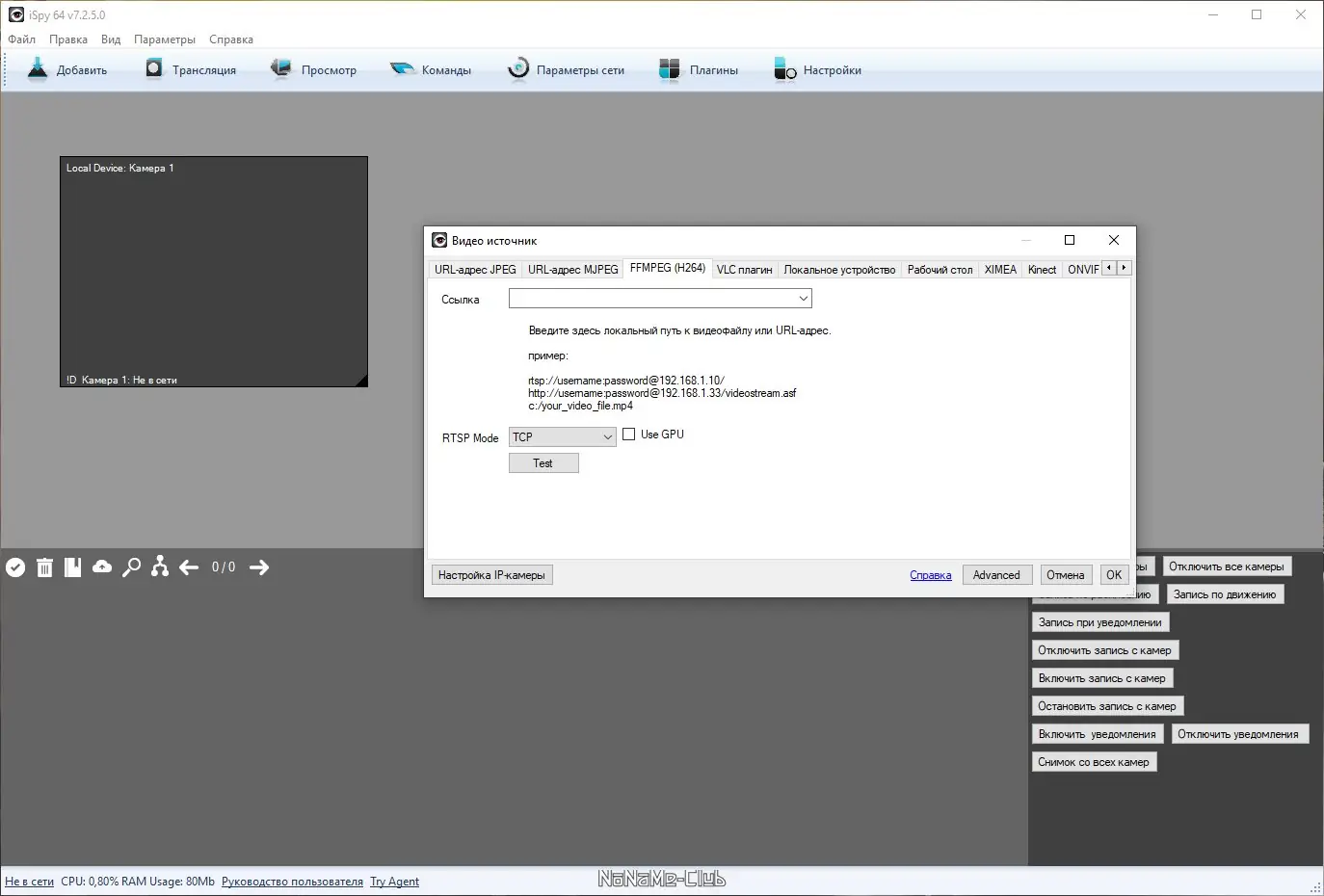Click the Test button
This screenshot has height=896, width=1324.
[543, 463]
